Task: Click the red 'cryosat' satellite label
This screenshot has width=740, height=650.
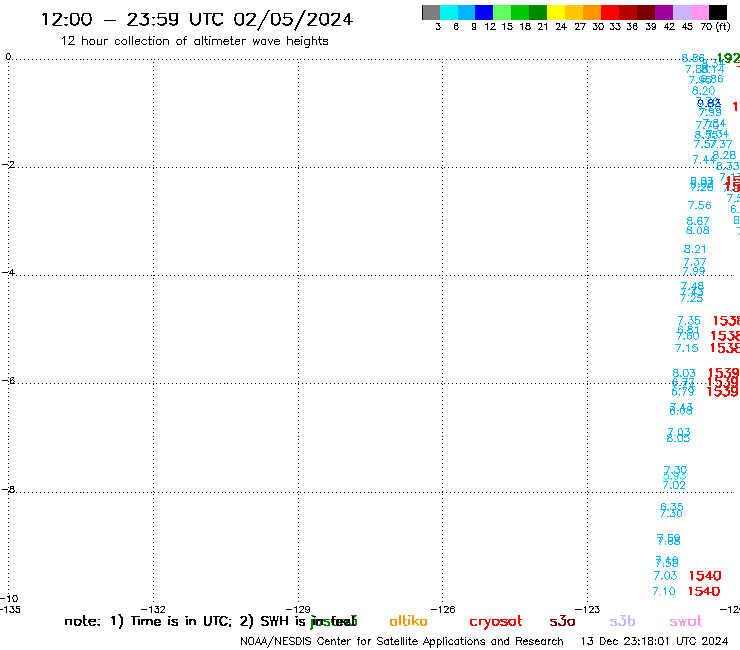Action: pyautogui.click(x=496, y=622)
